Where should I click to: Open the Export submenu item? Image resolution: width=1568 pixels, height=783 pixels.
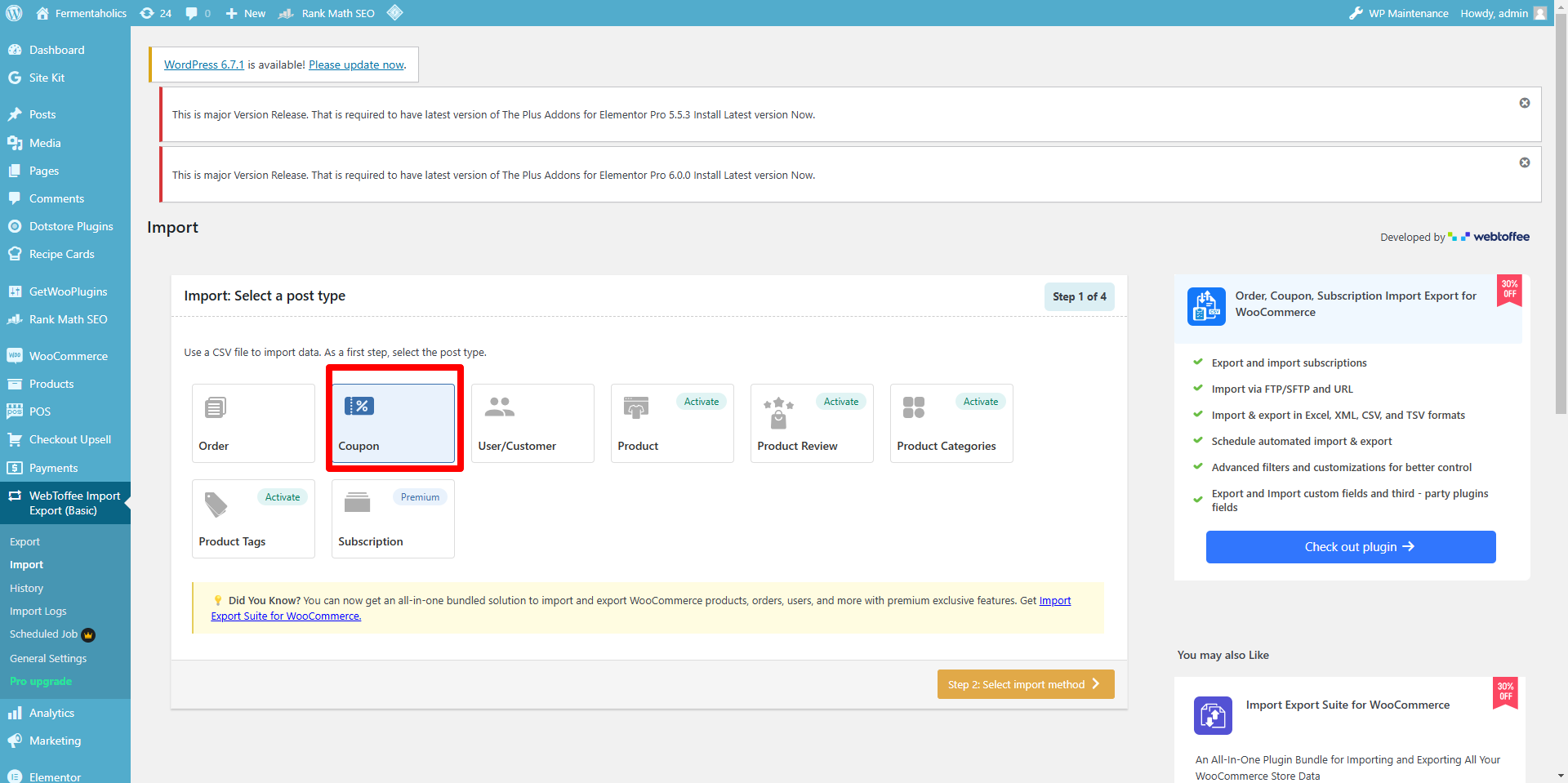(x=24, y=541)
